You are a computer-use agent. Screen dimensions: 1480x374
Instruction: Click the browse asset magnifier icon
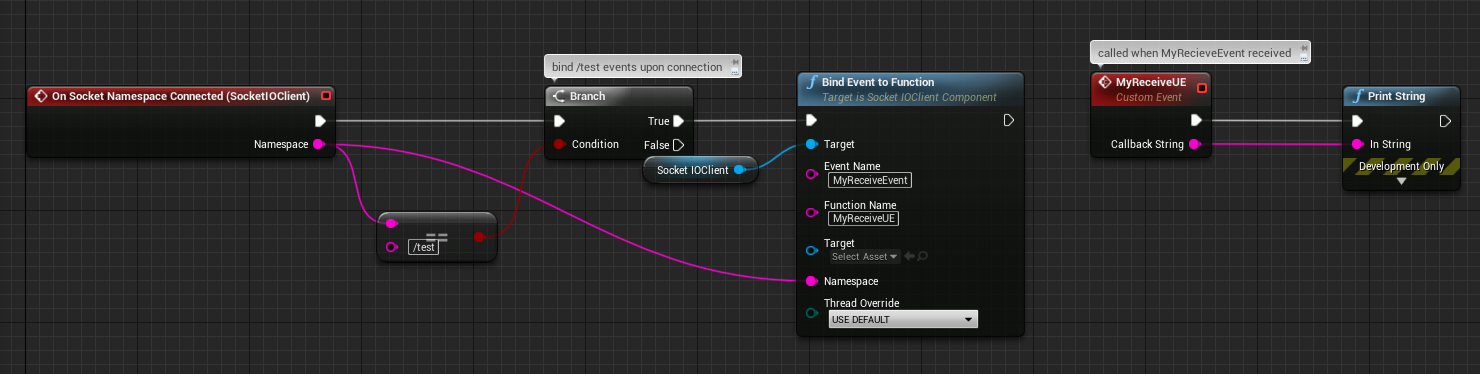click(922, 256)
